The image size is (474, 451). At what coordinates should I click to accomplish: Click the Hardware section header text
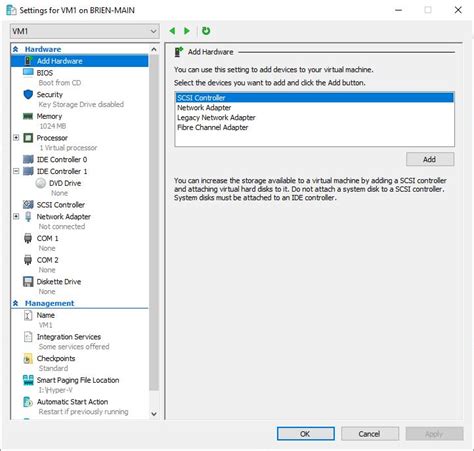click(x=43, y=49)
